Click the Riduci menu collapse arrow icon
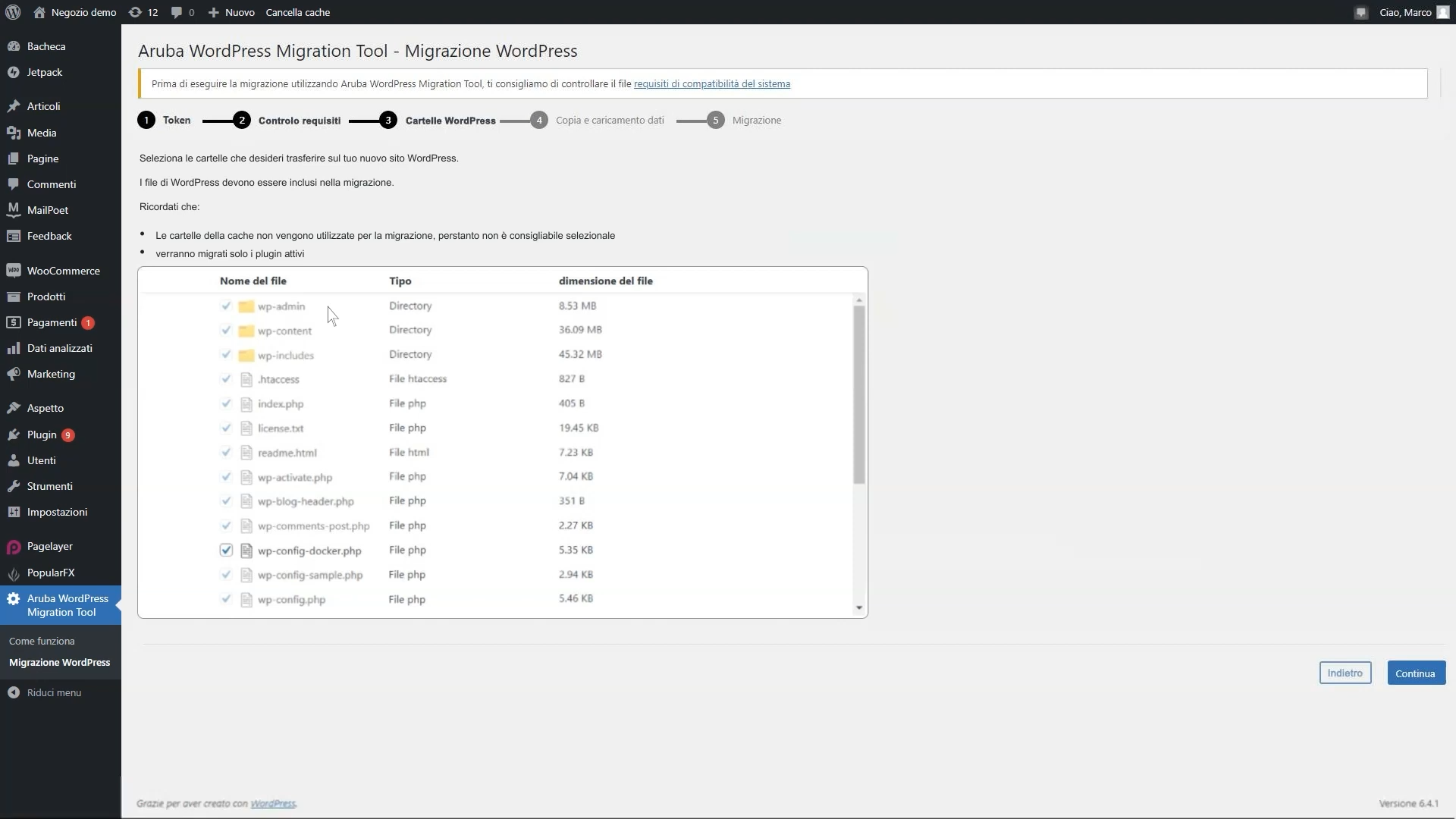Image resolution: width=1456 pixels, height=819 pixels. (x=14, y=692)
